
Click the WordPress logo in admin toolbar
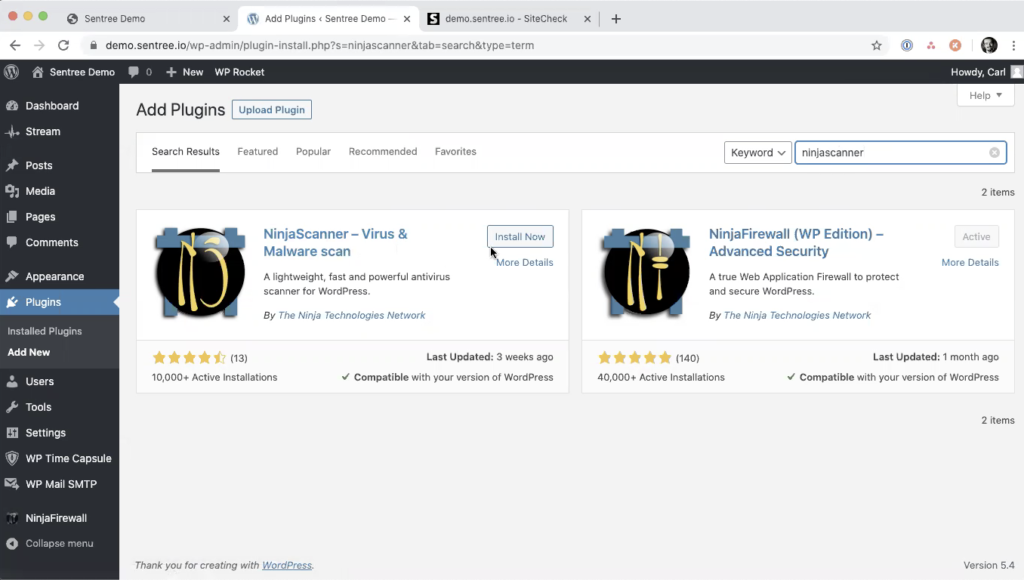point(11,72)
